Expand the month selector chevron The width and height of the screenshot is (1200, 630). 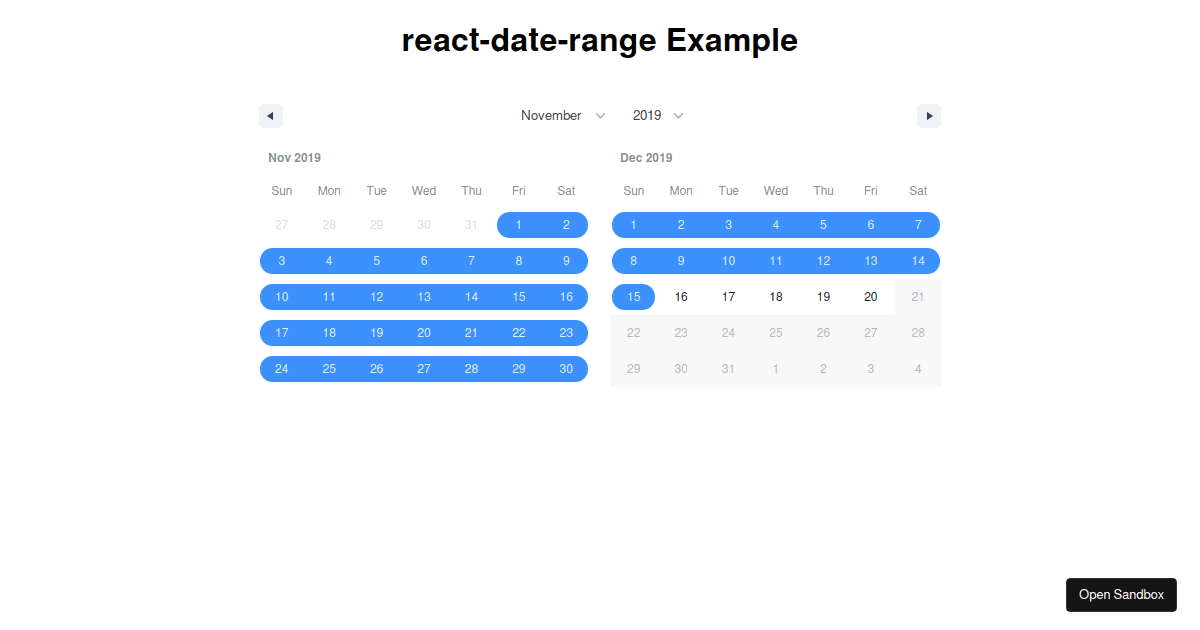pyautogui.click(x=601, y=115)
